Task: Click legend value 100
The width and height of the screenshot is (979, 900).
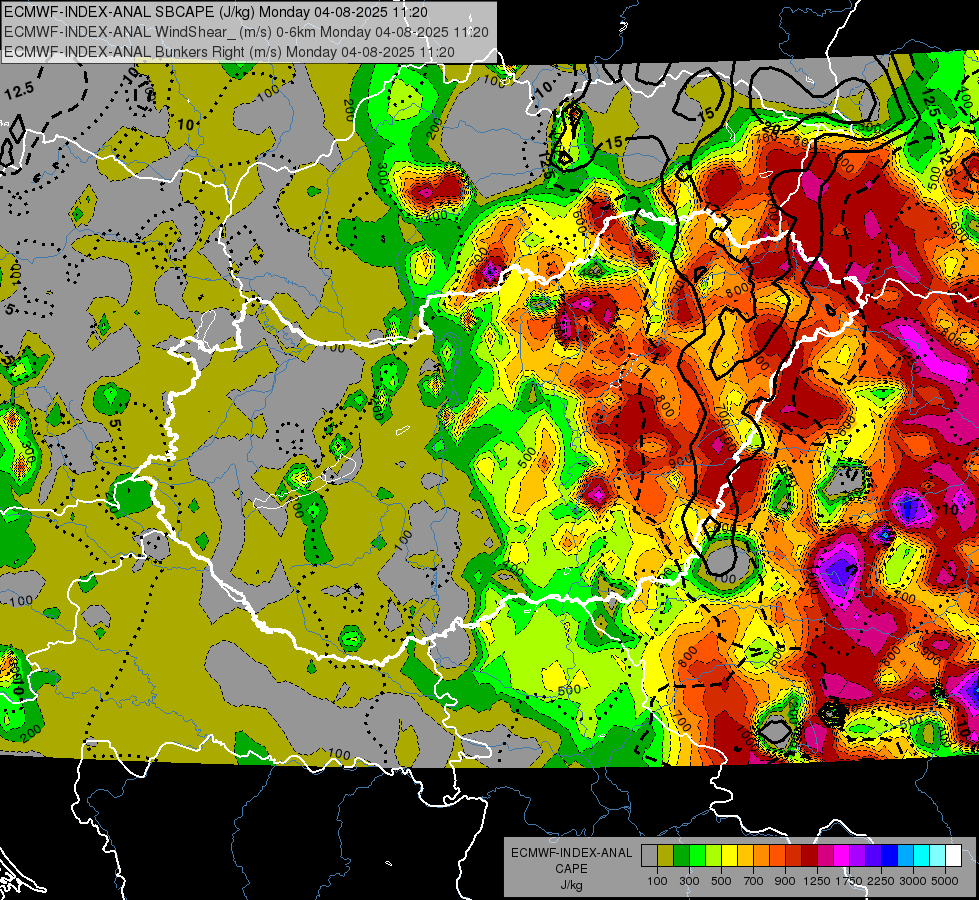Action: [x=657, y=881]
